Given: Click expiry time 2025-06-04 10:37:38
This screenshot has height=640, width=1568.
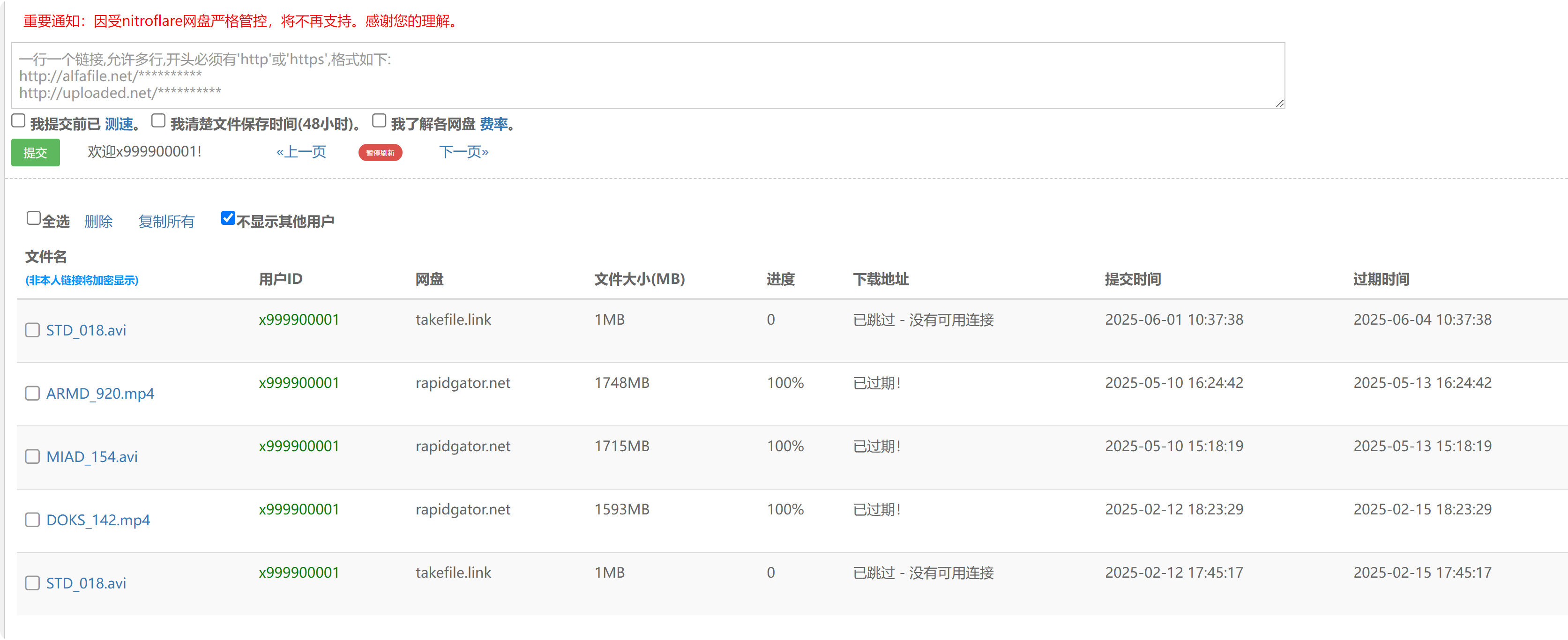Looking at the screenshot, I should (x=1423, y=320).
